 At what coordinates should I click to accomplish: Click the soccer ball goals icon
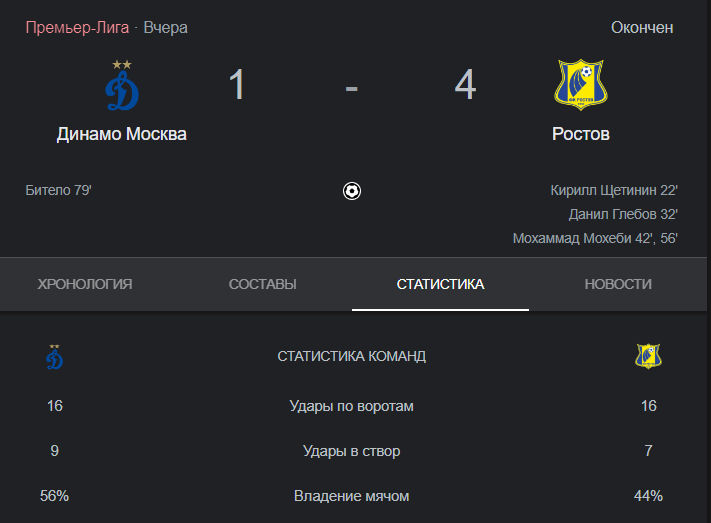tap(352, 191)
